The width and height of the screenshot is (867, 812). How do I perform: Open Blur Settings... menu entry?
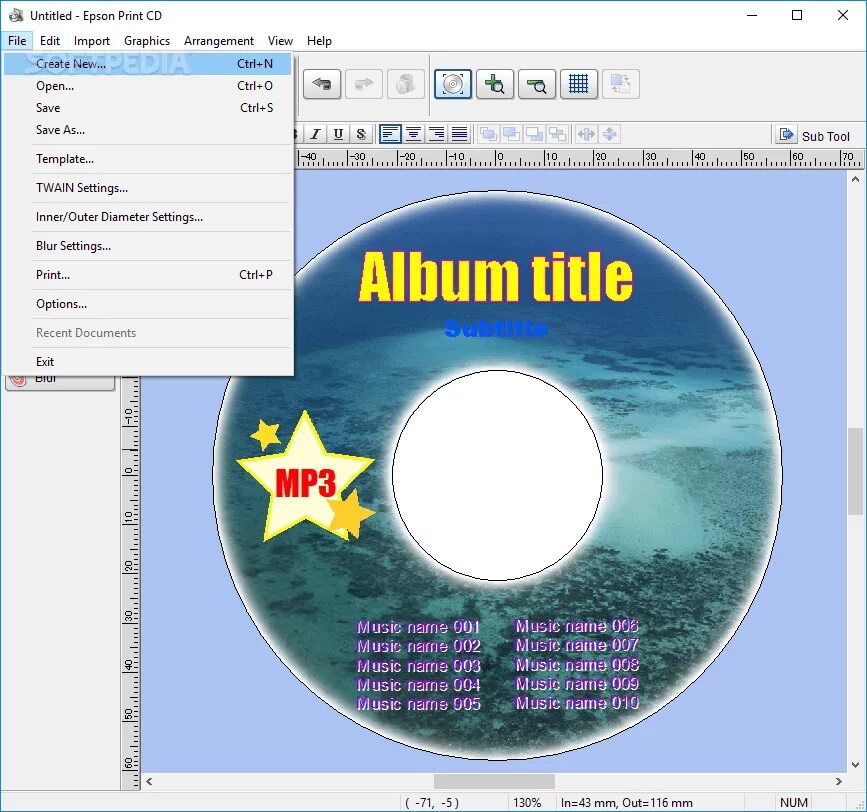click(148, 246)
